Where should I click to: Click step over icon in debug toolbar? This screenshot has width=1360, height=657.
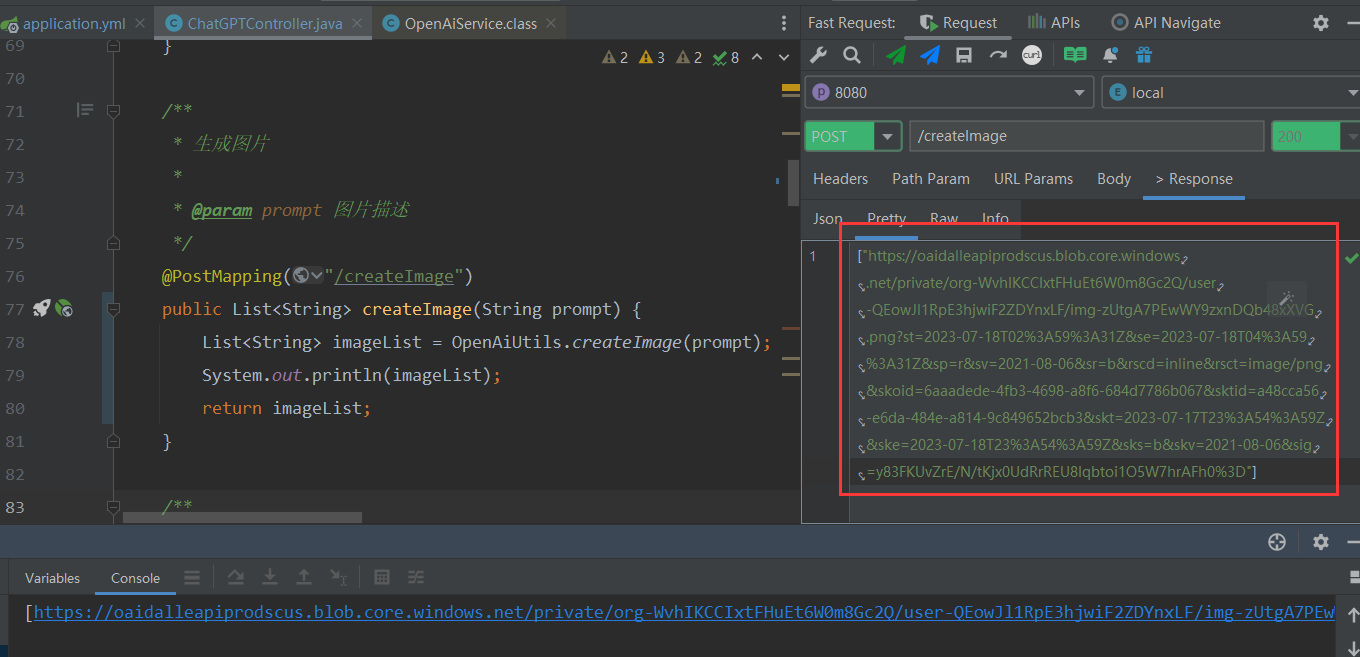pos(236,577)
